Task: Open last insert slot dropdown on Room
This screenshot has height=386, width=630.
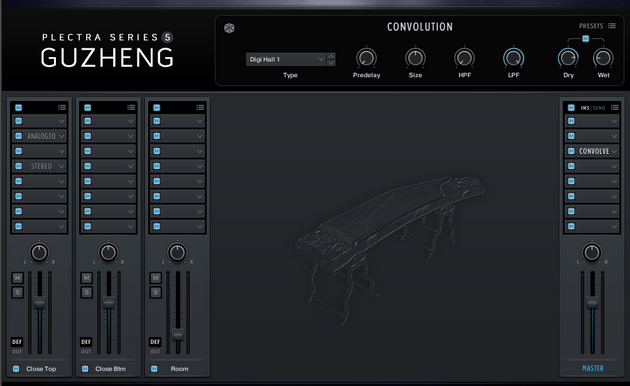Action: (x=200, y=227)
